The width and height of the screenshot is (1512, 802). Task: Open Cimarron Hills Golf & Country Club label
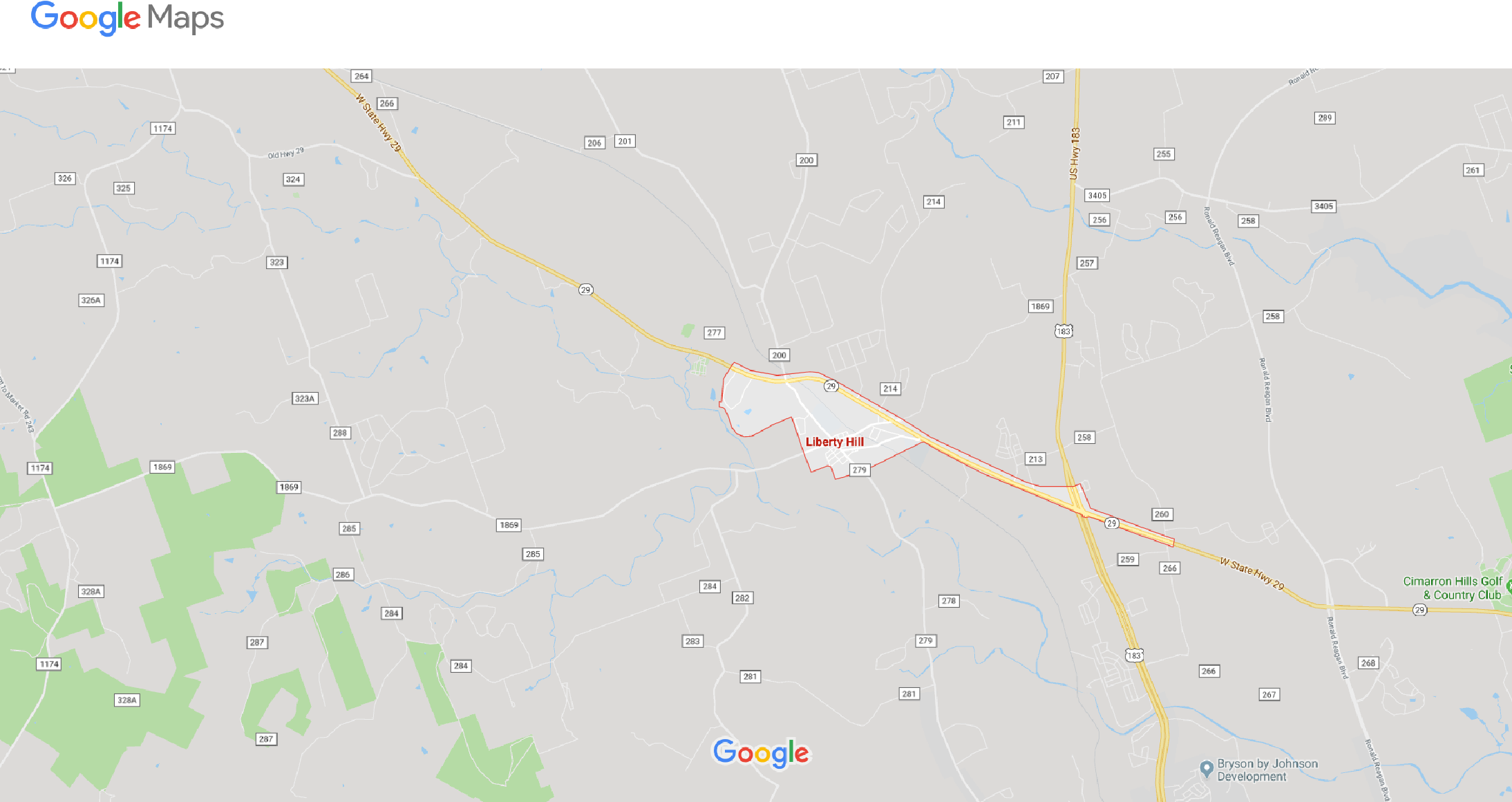click(x=1453, y=588)
